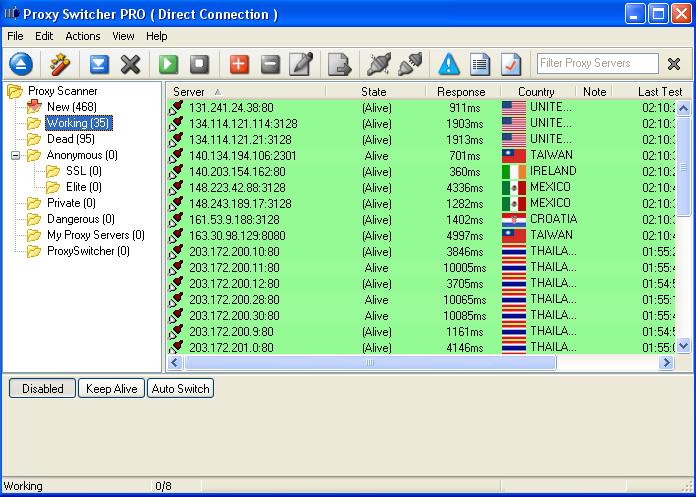Select server row 203.172.200.11:80
The height and width of the screenshot is (497, 696).
[422, 268]
